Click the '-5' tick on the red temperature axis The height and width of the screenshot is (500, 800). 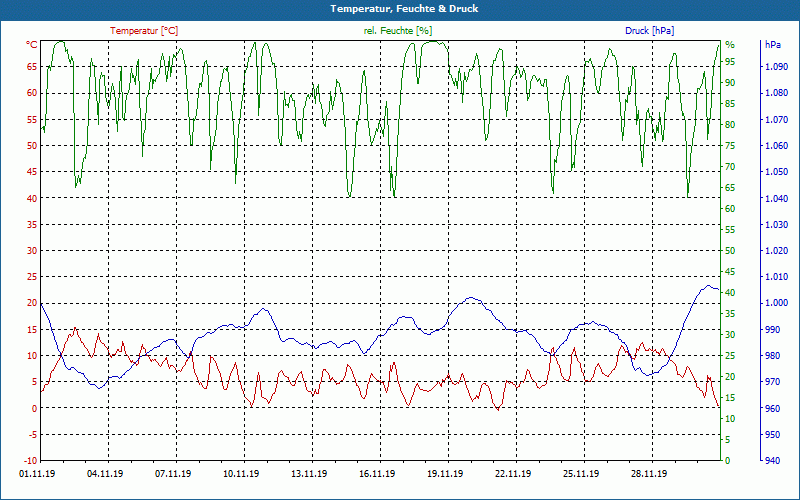(33, 435)
